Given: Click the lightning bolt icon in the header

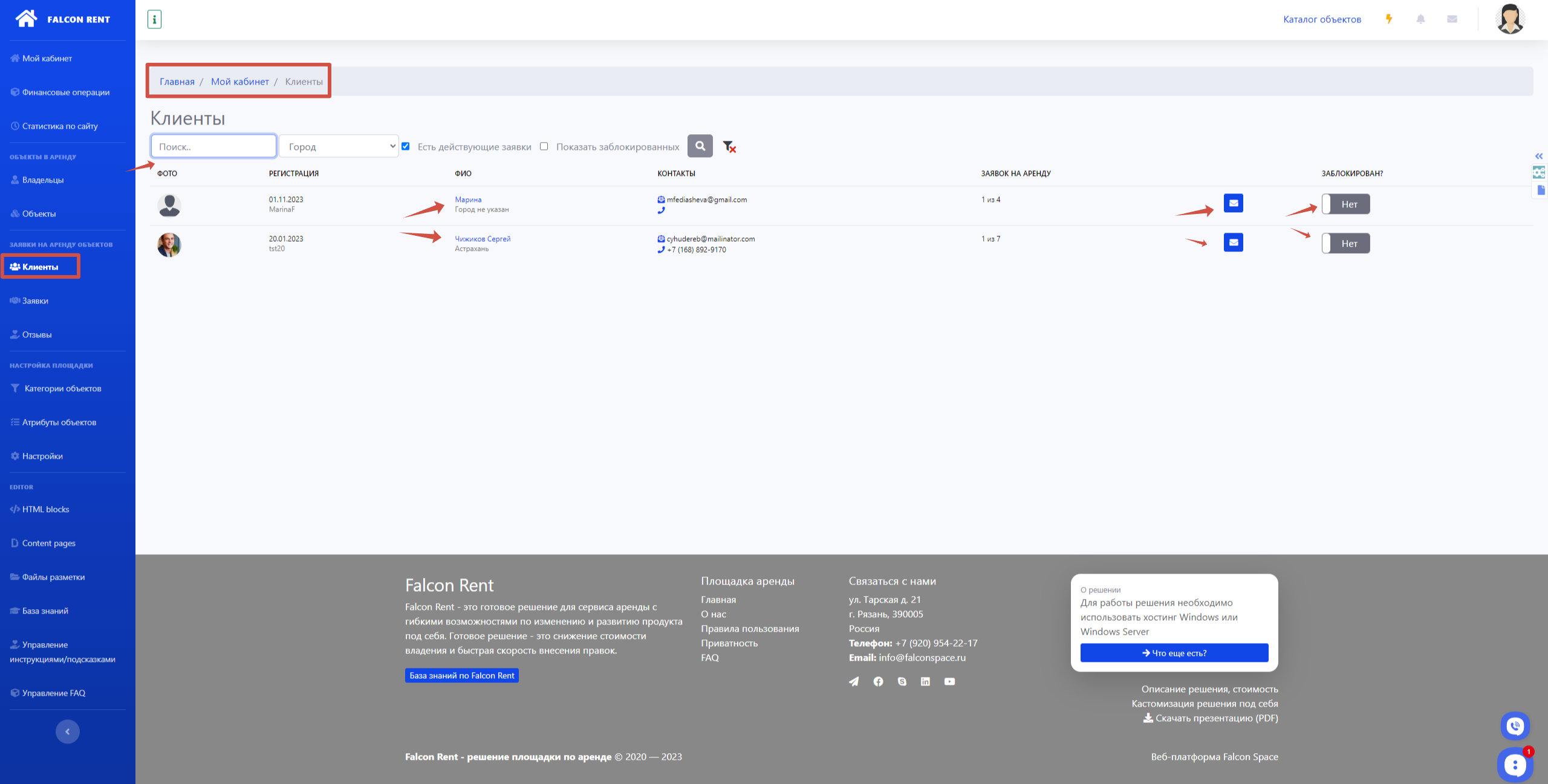Looking at the screenshot, I should click(1389, 19).
